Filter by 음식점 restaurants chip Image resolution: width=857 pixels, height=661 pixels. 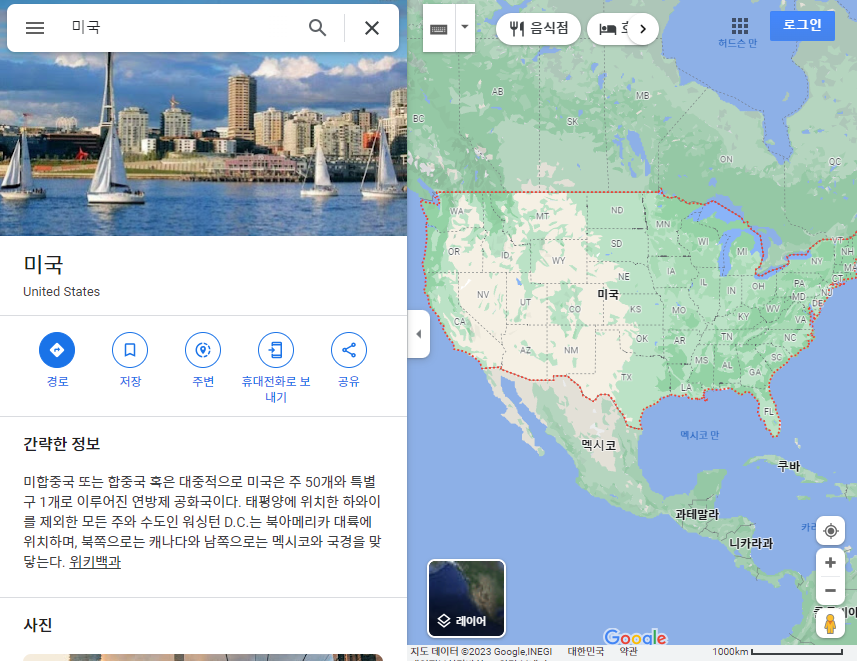point(538,28)
